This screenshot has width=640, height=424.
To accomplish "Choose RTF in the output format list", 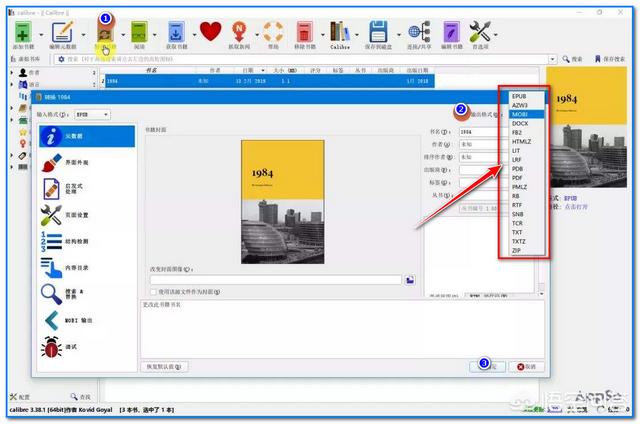I will pyautogui.click(x=527, y=205).
